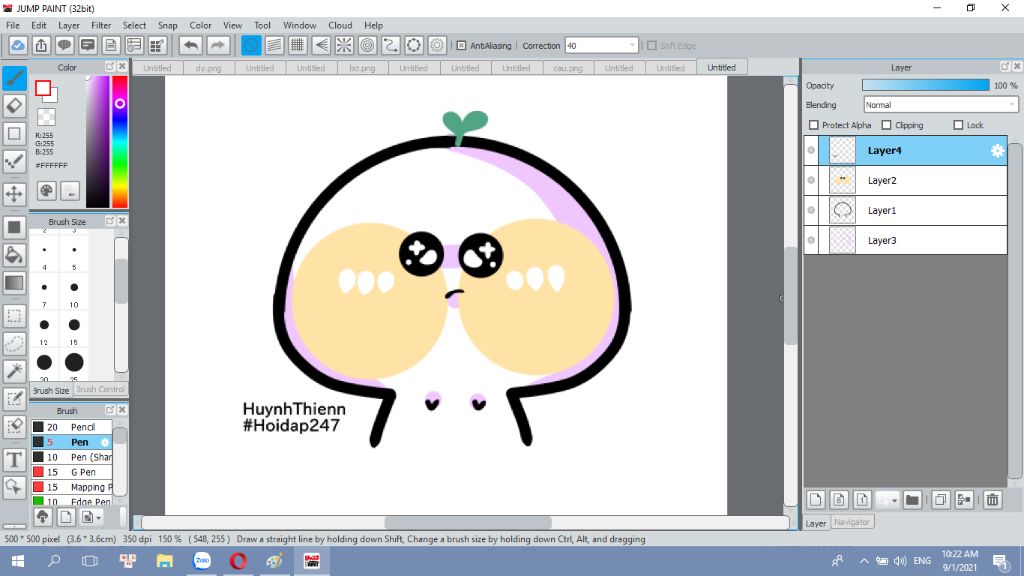
Task: Enable parallel lines snap
Action: pos(274,45)
